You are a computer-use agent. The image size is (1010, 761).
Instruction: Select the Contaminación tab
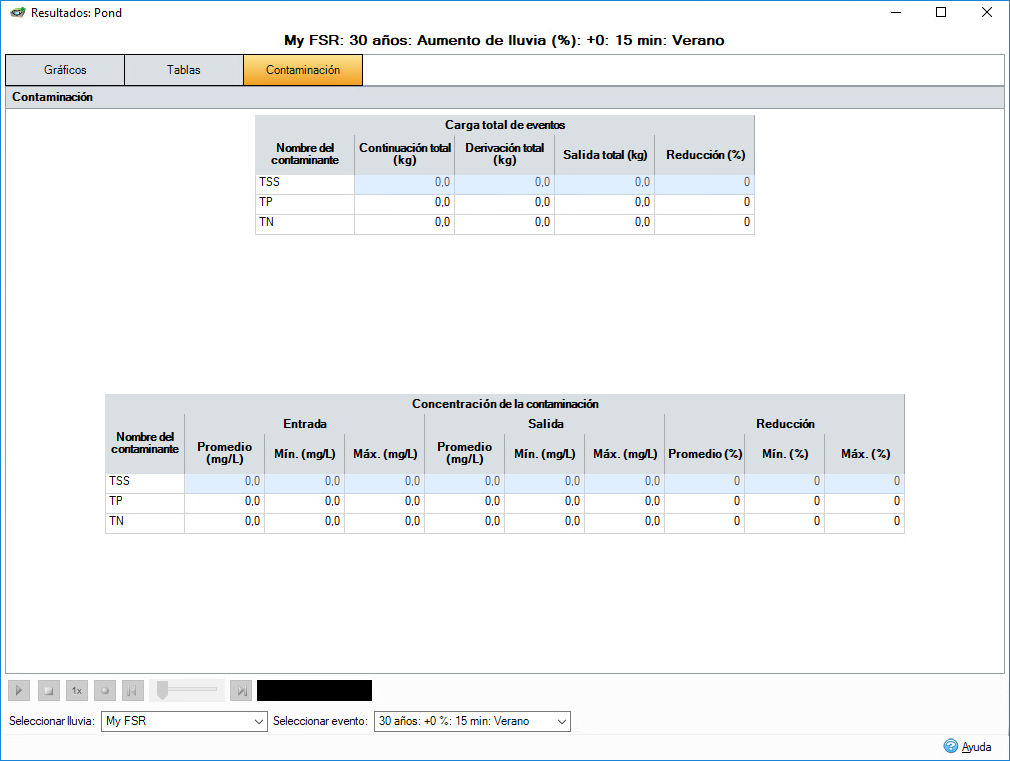[x=303, y=70]
